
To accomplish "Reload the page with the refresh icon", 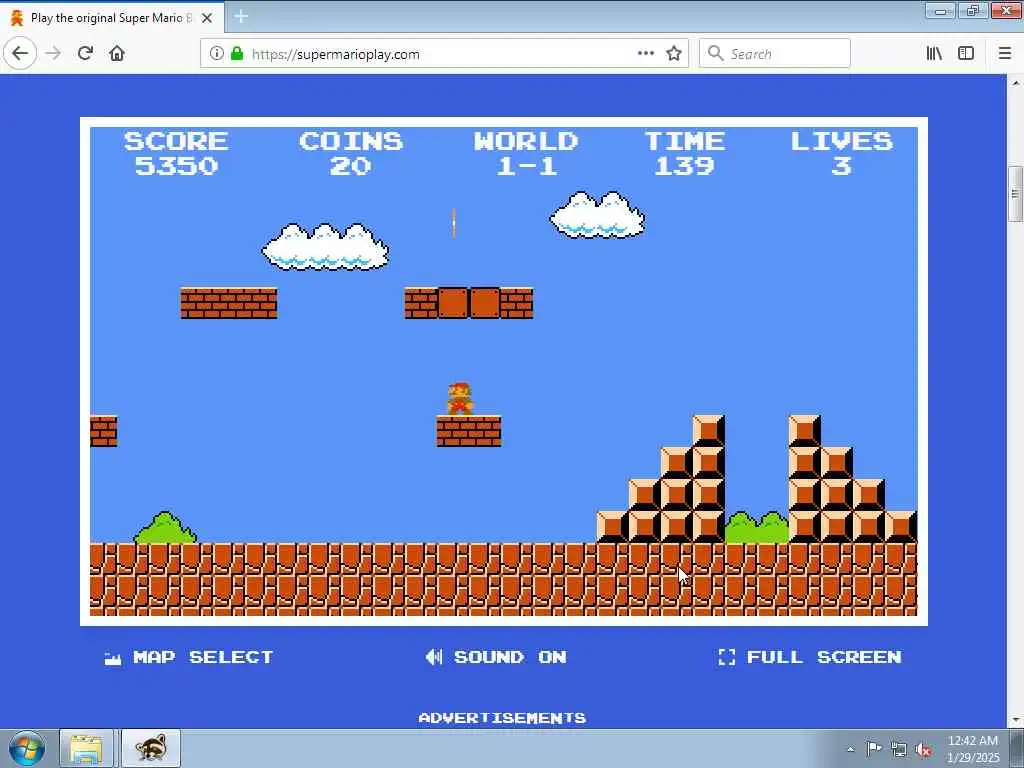I will tap(86, 54).
